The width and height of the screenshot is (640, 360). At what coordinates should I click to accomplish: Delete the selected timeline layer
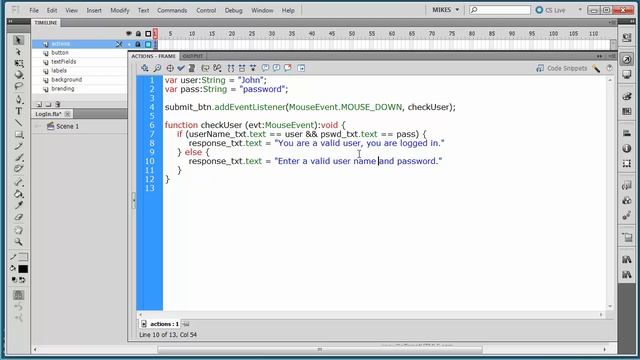(58, 104)
